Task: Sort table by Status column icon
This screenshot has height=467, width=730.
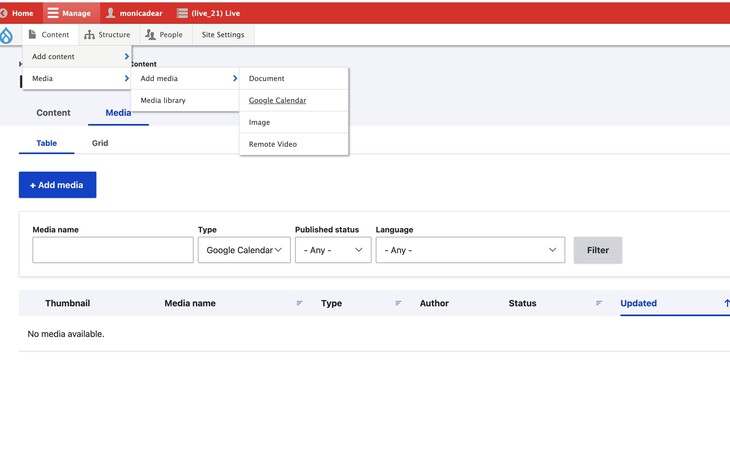Action: (x=599, y=303)
